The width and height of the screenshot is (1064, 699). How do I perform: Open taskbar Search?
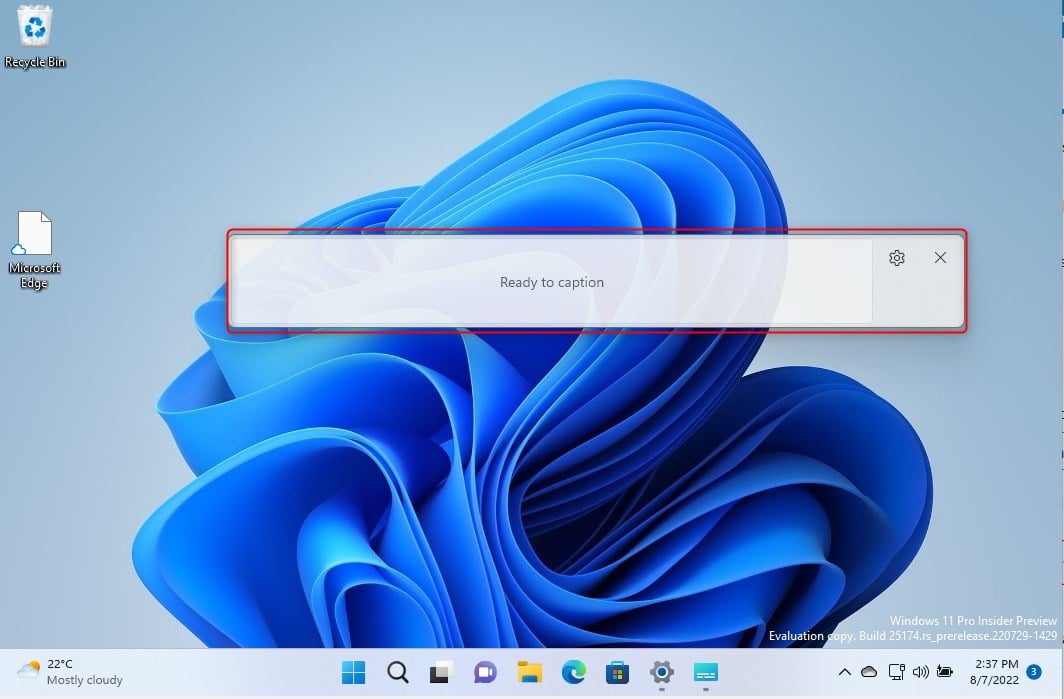click(397, 672)
